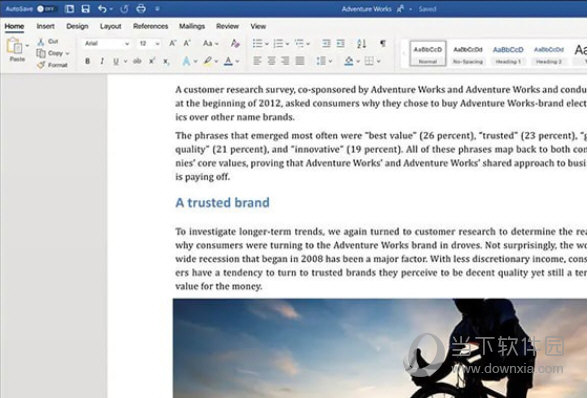Image resolution: width=588 pixels, height=398 pixels.
Task: Select the No Spacing style
Action: tap(468, 54)
